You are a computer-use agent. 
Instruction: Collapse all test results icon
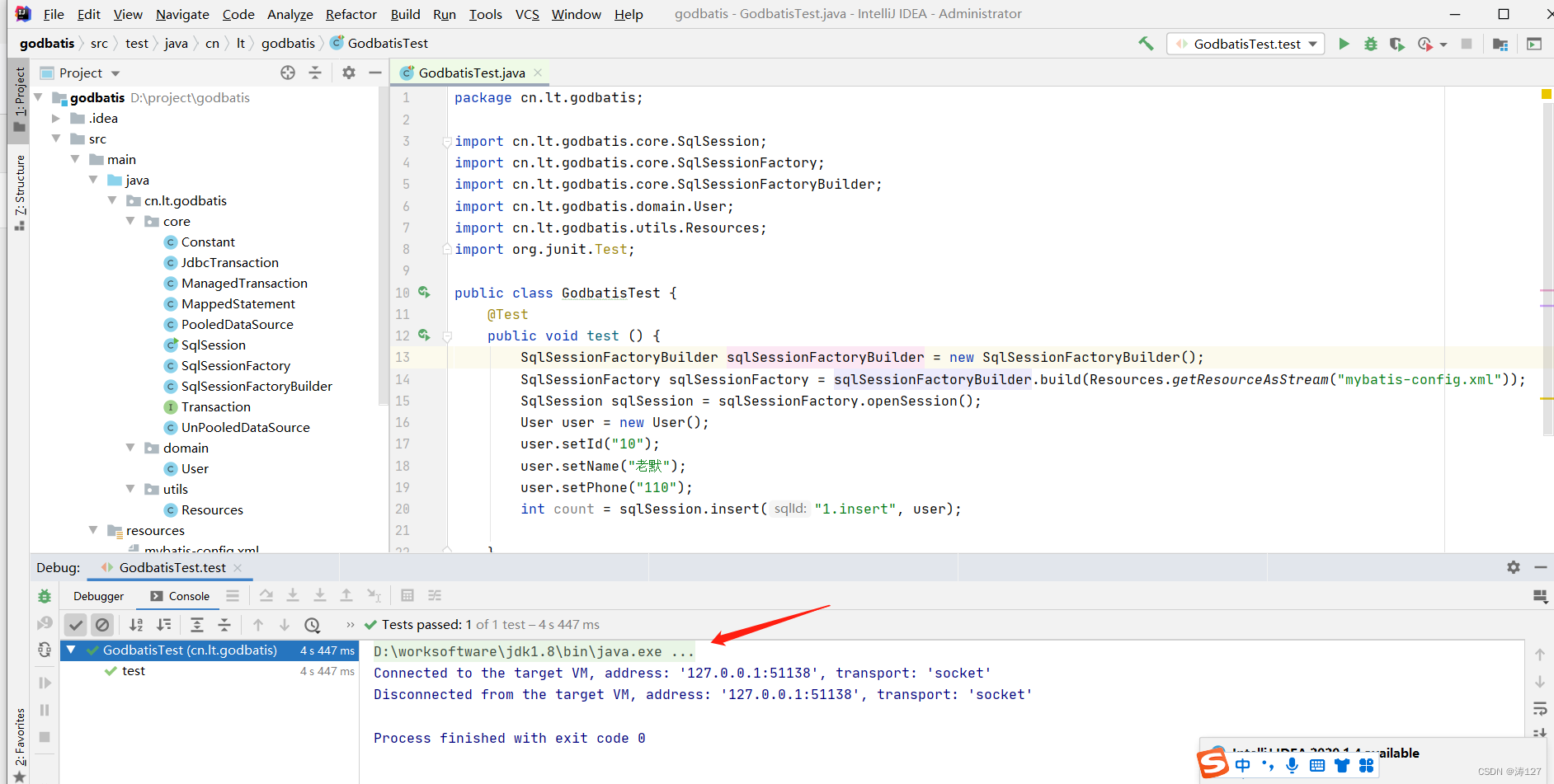pyautogui.click(x=224, y=625)
